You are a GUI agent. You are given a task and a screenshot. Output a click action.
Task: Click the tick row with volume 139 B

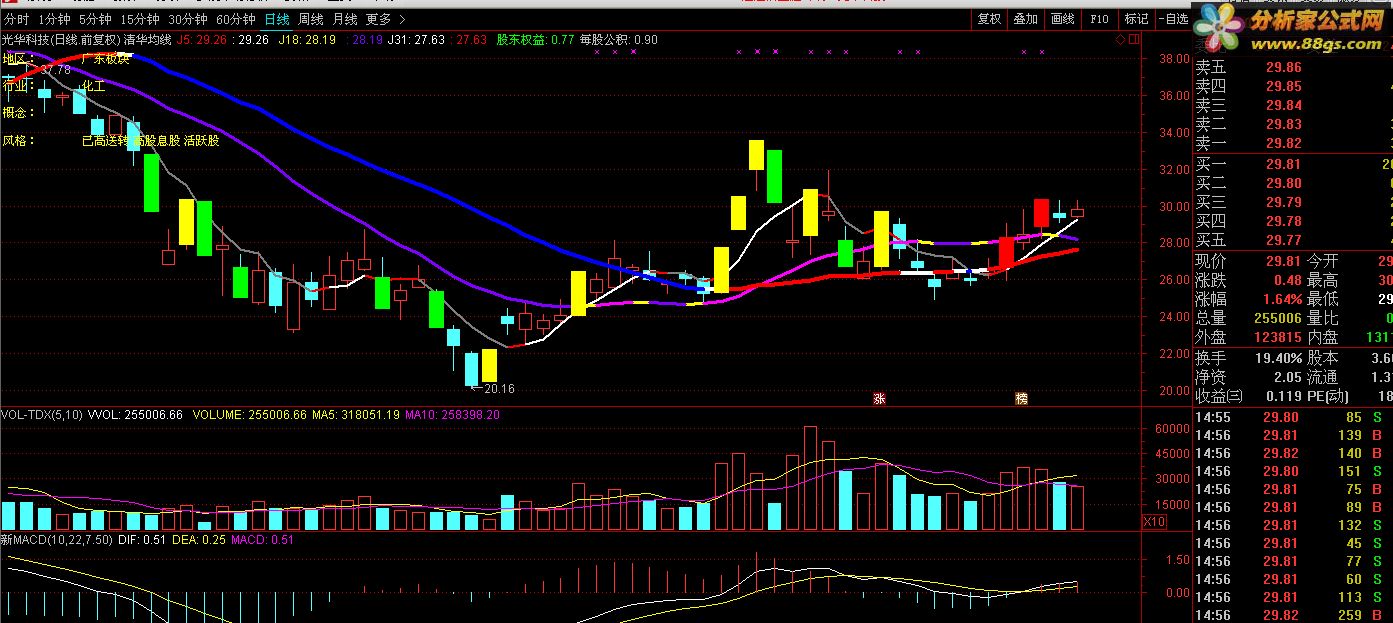[1293, 435]
